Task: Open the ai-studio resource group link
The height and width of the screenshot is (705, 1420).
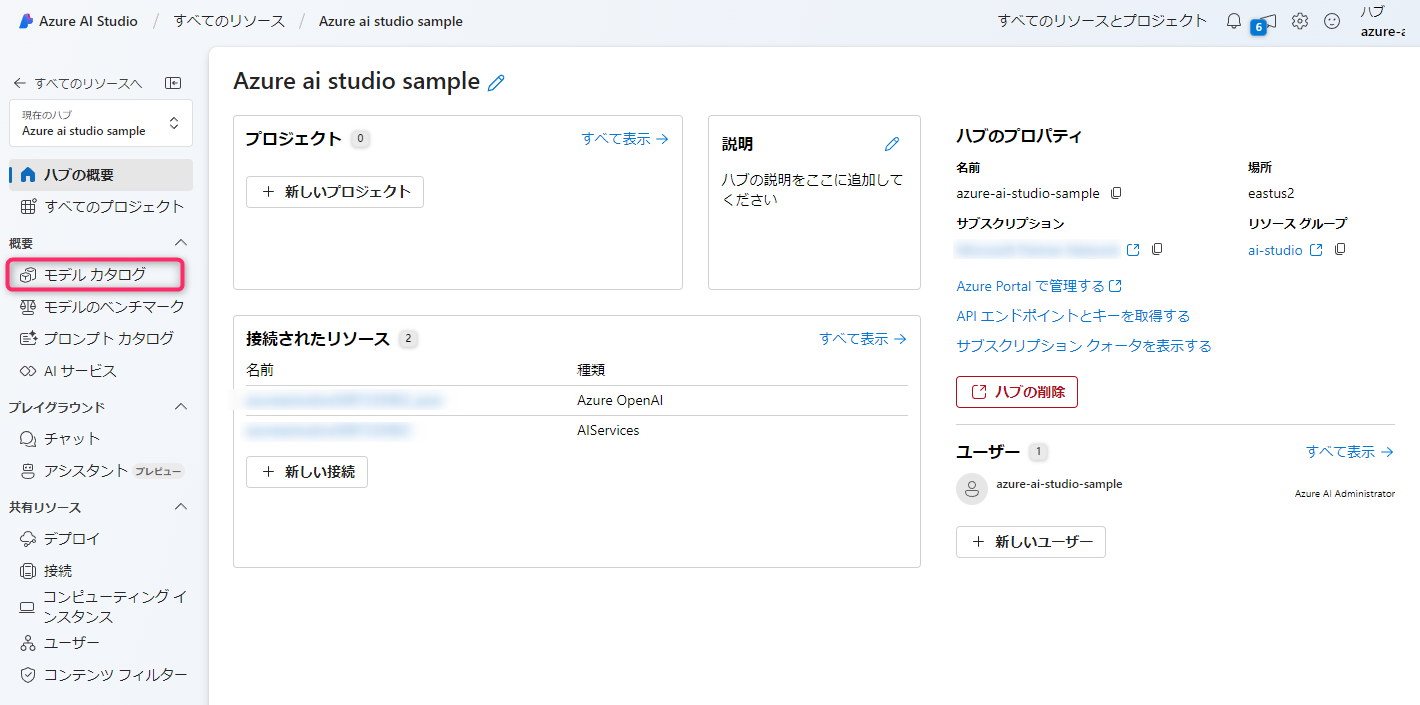Action: (1275, 250)
